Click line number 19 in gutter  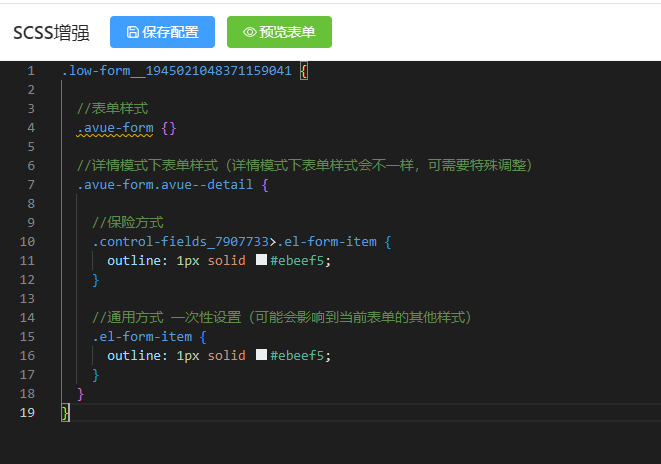pyautogui.click(x=27, y=412)
